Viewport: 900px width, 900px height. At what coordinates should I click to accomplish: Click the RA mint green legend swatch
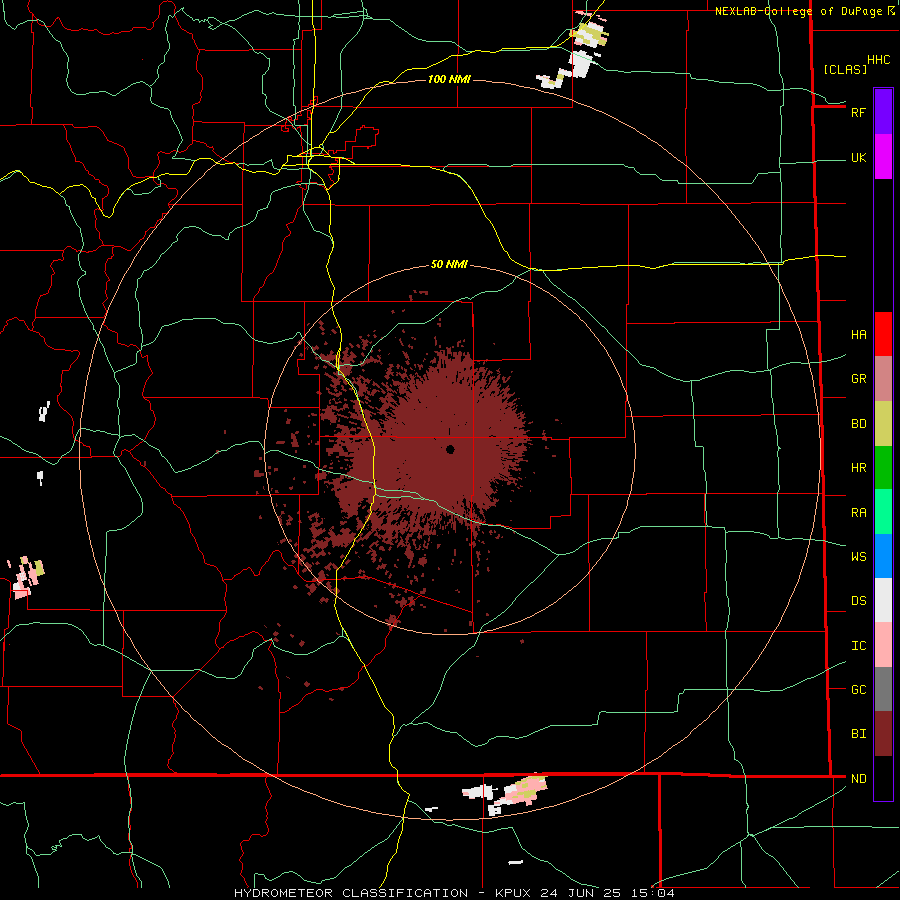point(883,512)
